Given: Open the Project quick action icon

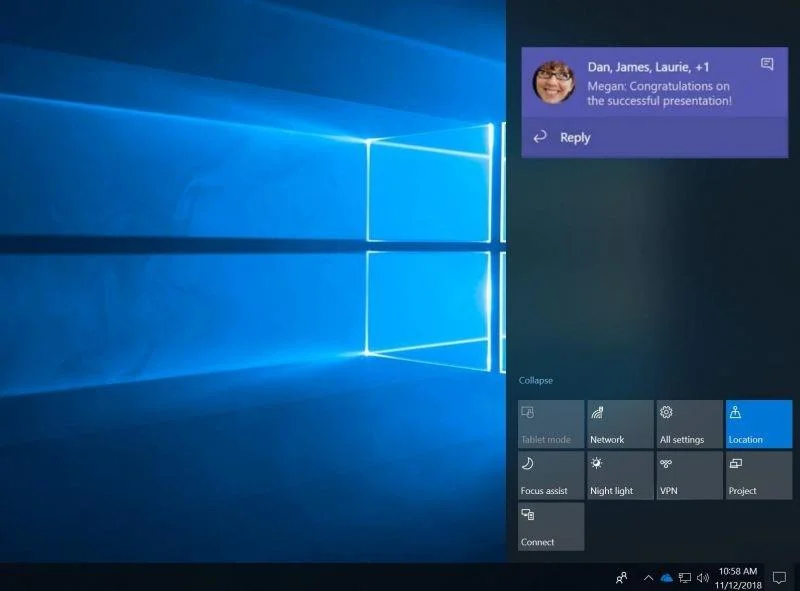Looking at the screenshot, I should pyautogui.click(x=758, y=474).
